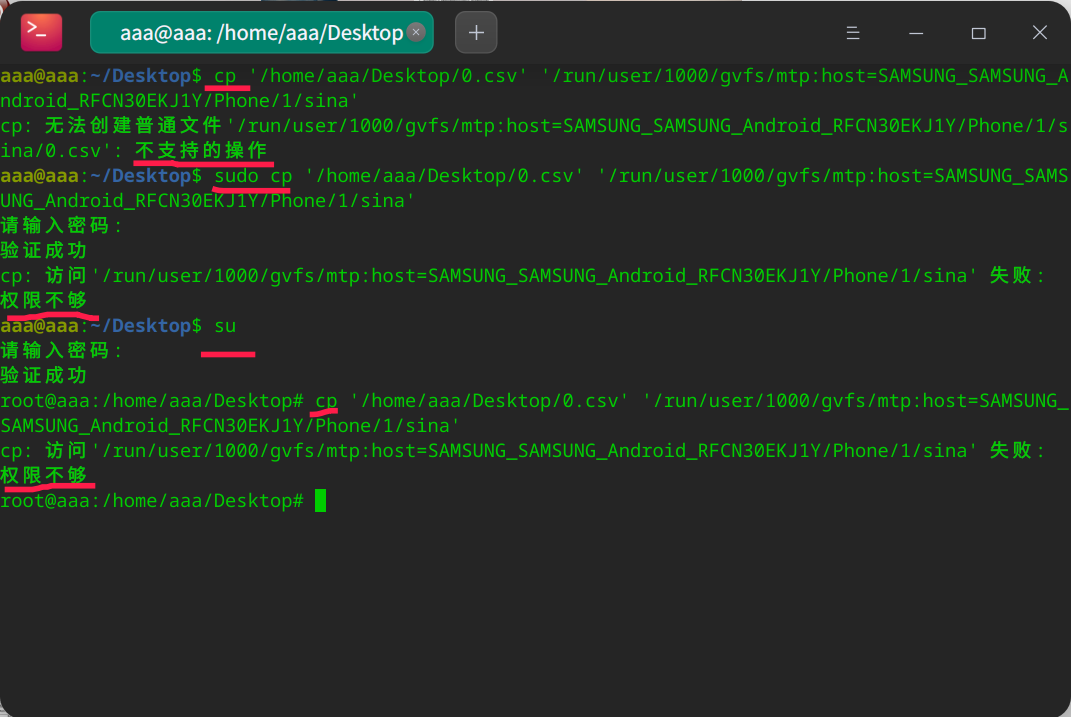The height and width of the screenshot is (717, 1071).
Task: Click the second '验证成功' line above root prompt
Action: (44, 376)
